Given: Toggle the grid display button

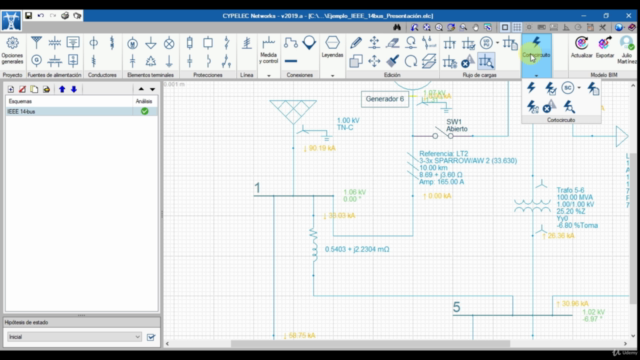Looking at the screenshot, I should pyautogui.click(x=517, y=27).
